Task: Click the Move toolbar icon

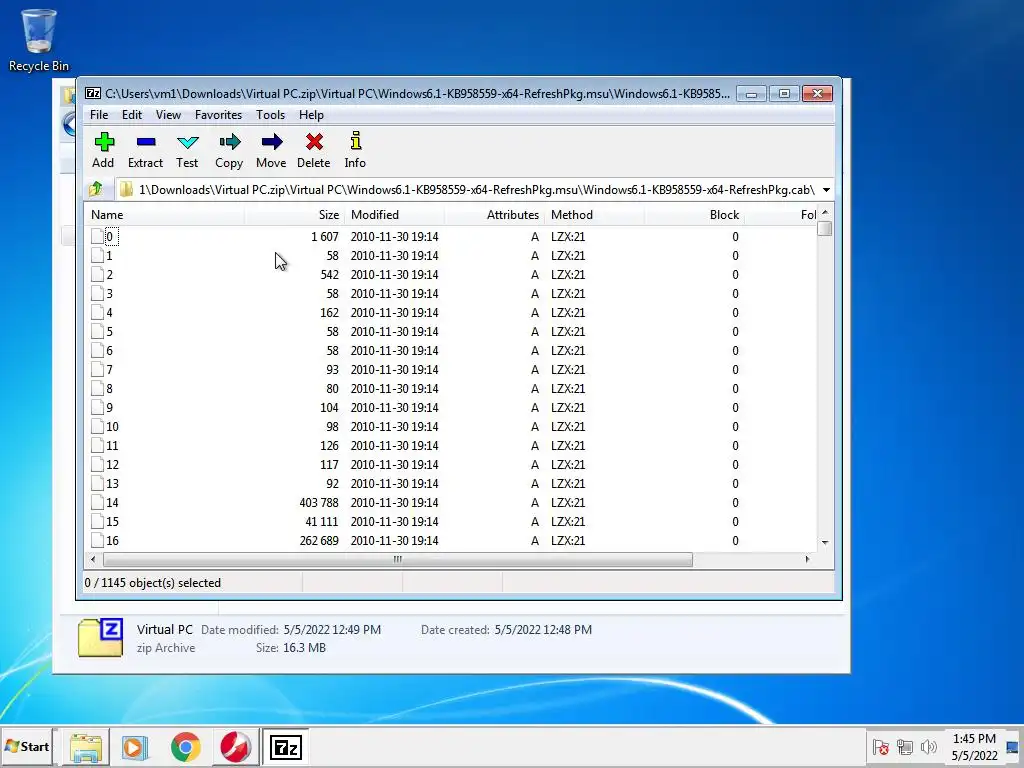Action: pos(271,142)
